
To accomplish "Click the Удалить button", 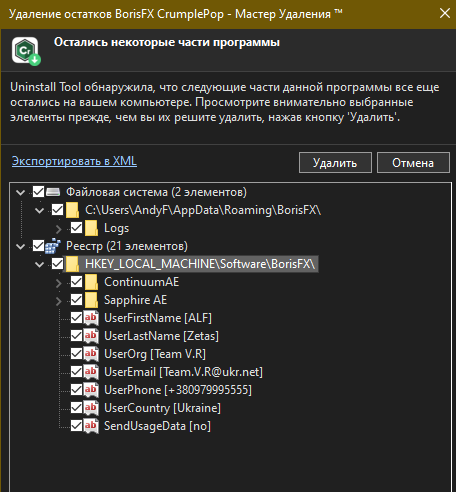I will (x=335, y=163).
